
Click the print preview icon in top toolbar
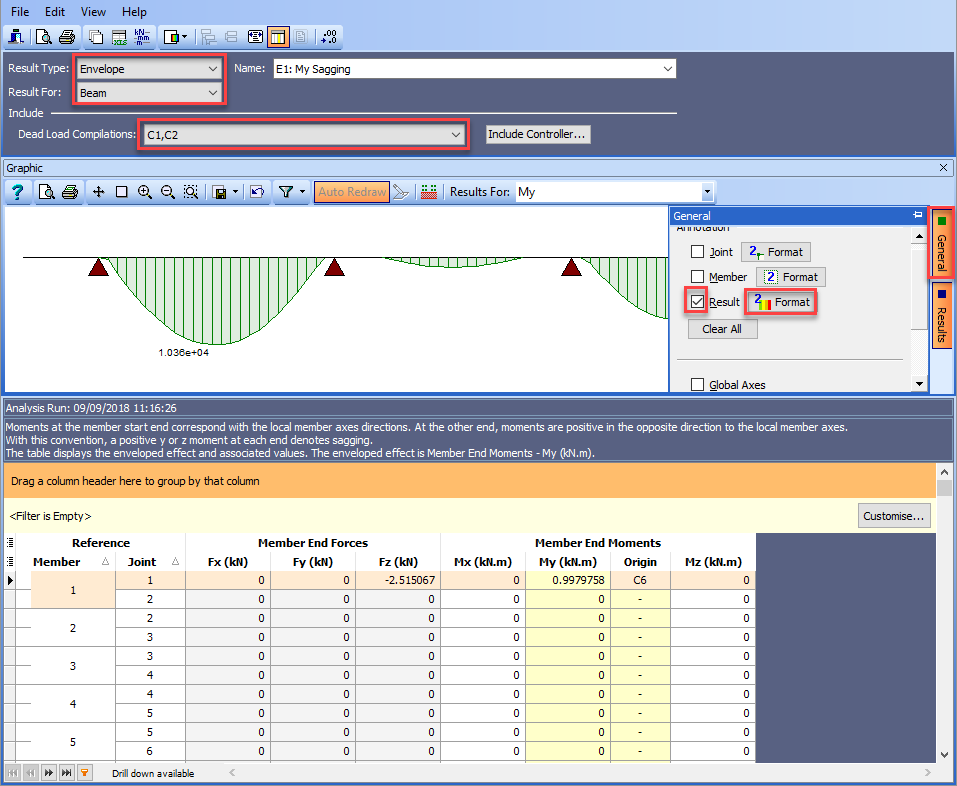click(x=43, y=37)
